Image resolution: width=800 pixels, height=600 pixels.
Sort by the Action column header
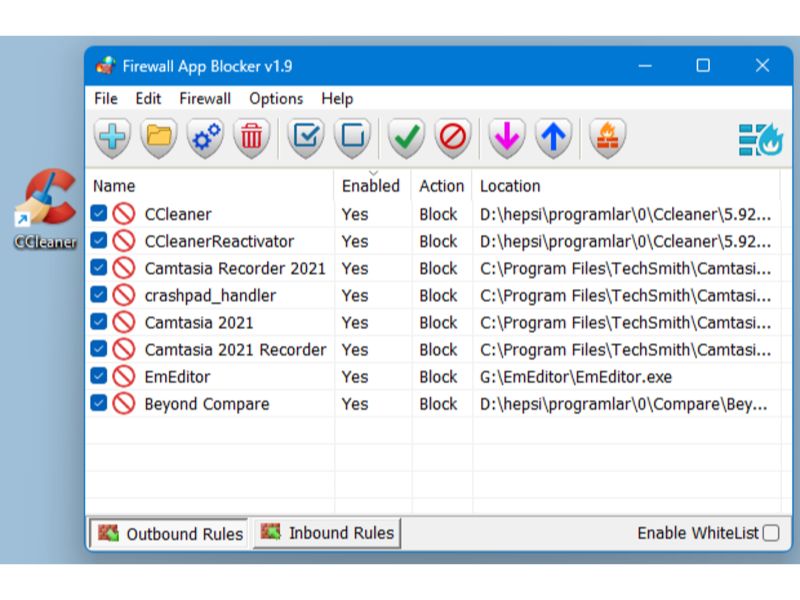(x=442, y=186)
